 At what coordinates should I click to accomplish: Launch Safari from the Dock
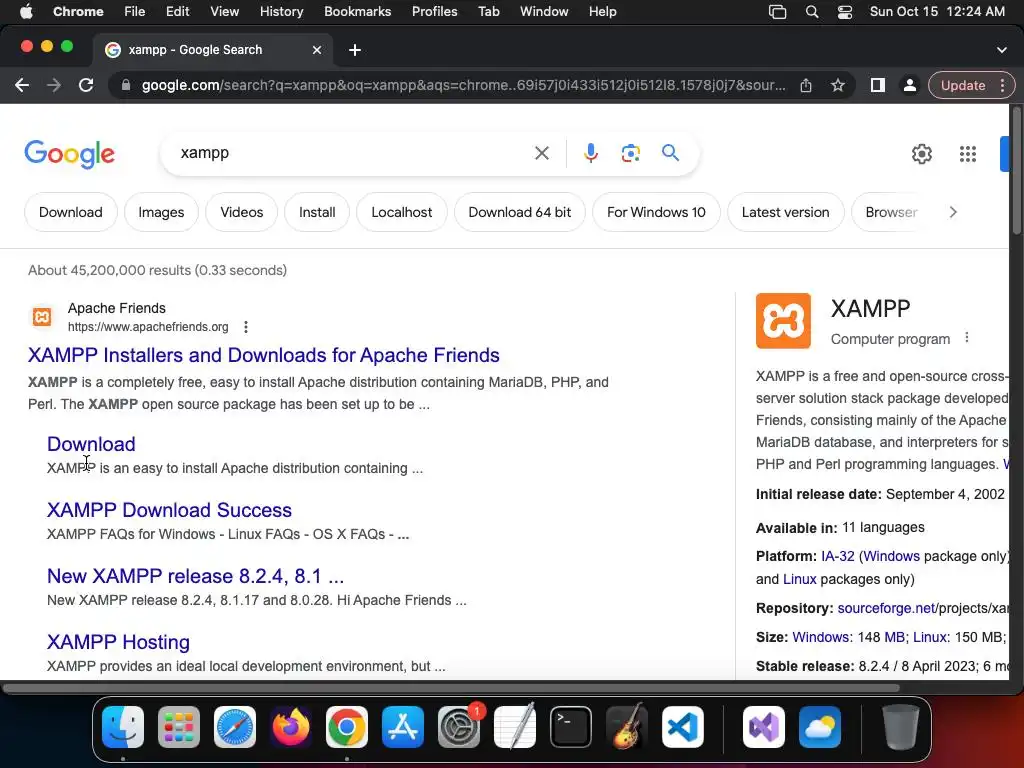[234, 727]
